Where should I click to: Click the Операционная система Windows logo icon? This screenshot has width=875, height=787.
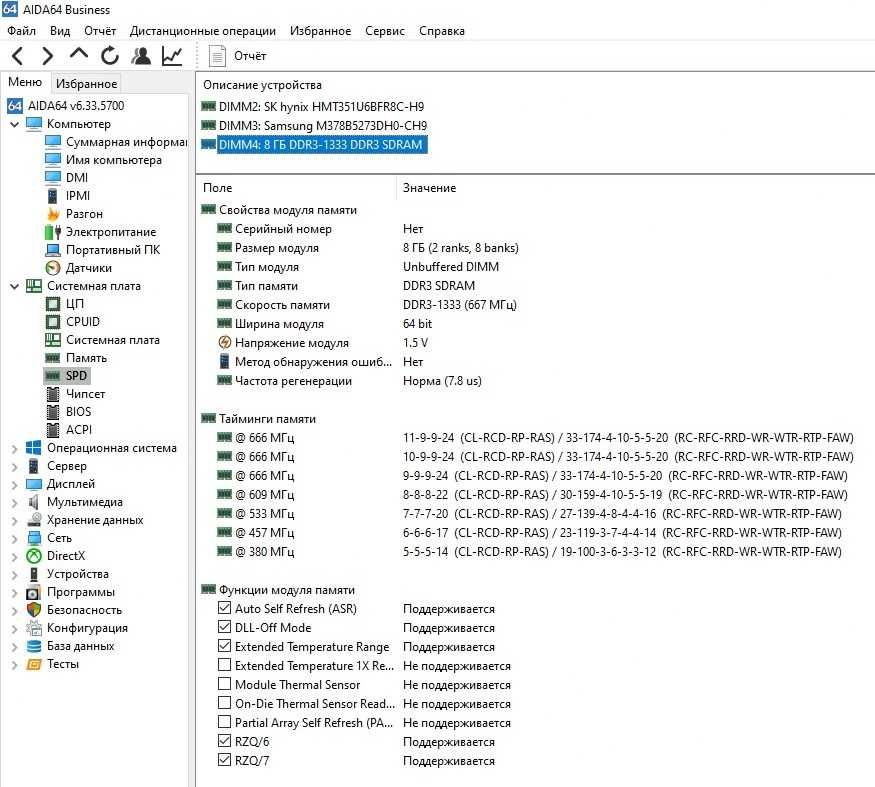(34, 448)
